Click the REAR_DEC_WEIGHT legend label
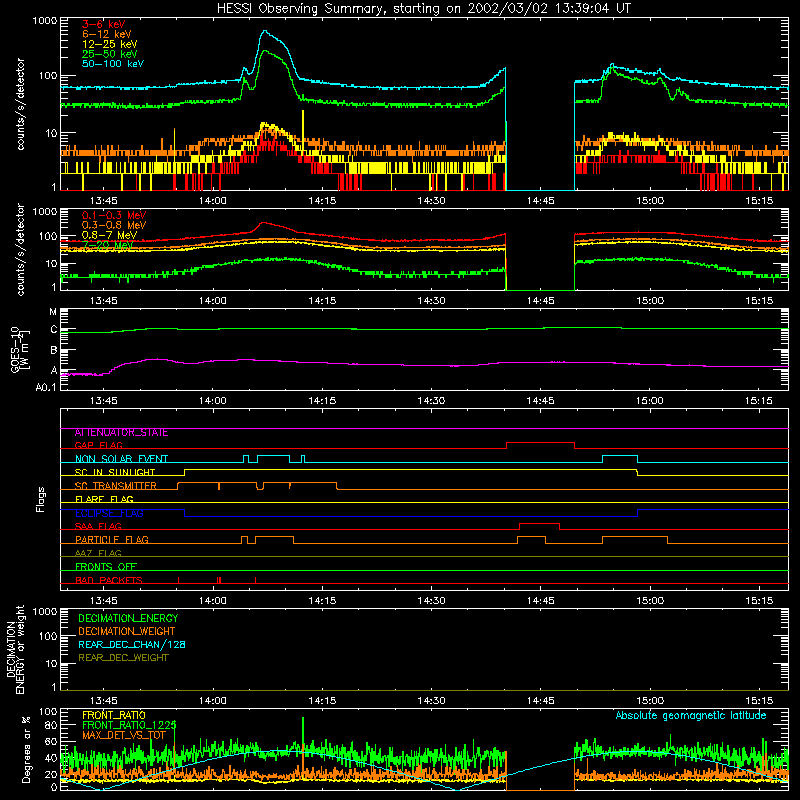Viewport: 800px width, 800px height. 123,658
